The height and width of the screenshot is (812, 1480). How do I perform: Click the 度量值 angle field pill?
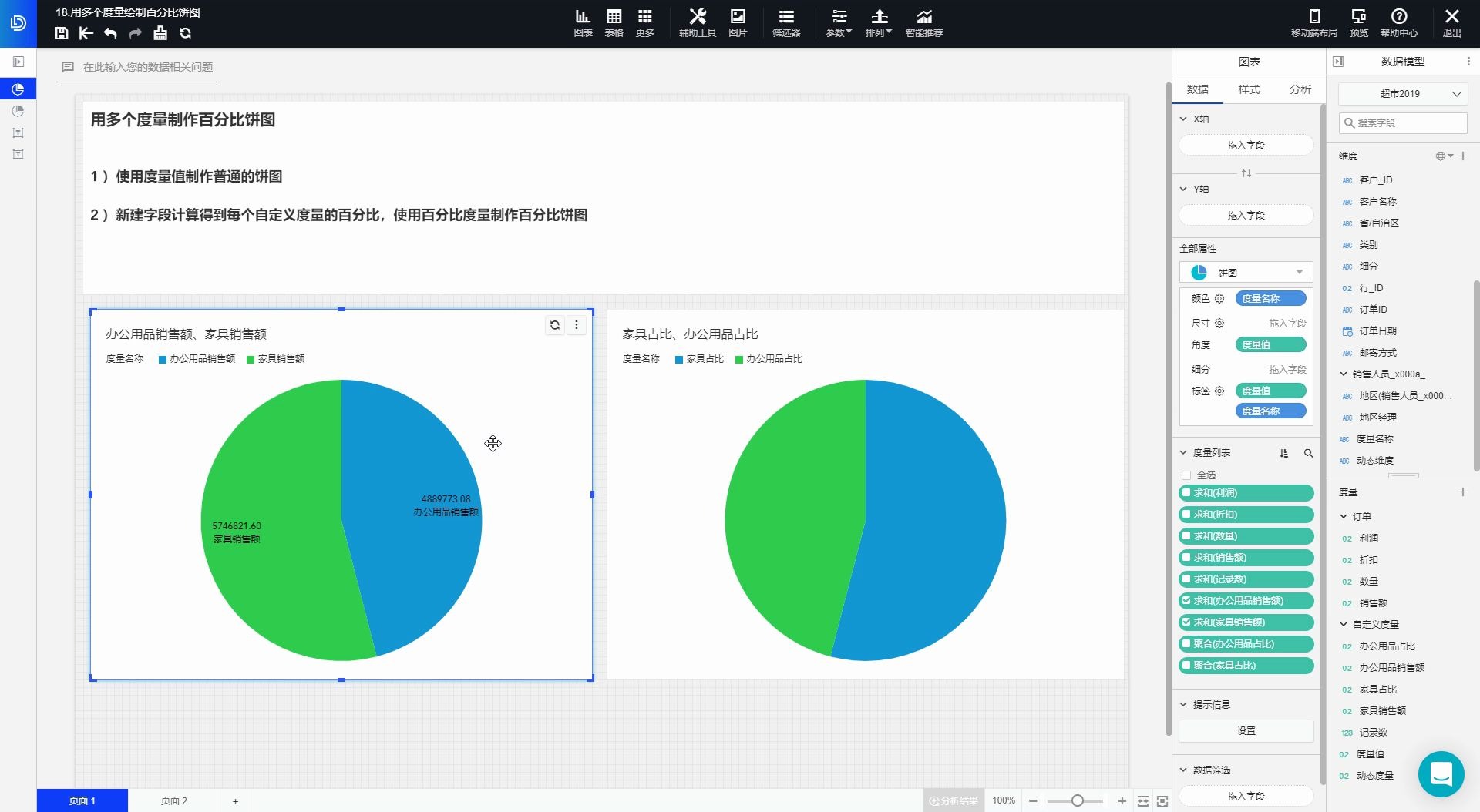coord(1271,344)
